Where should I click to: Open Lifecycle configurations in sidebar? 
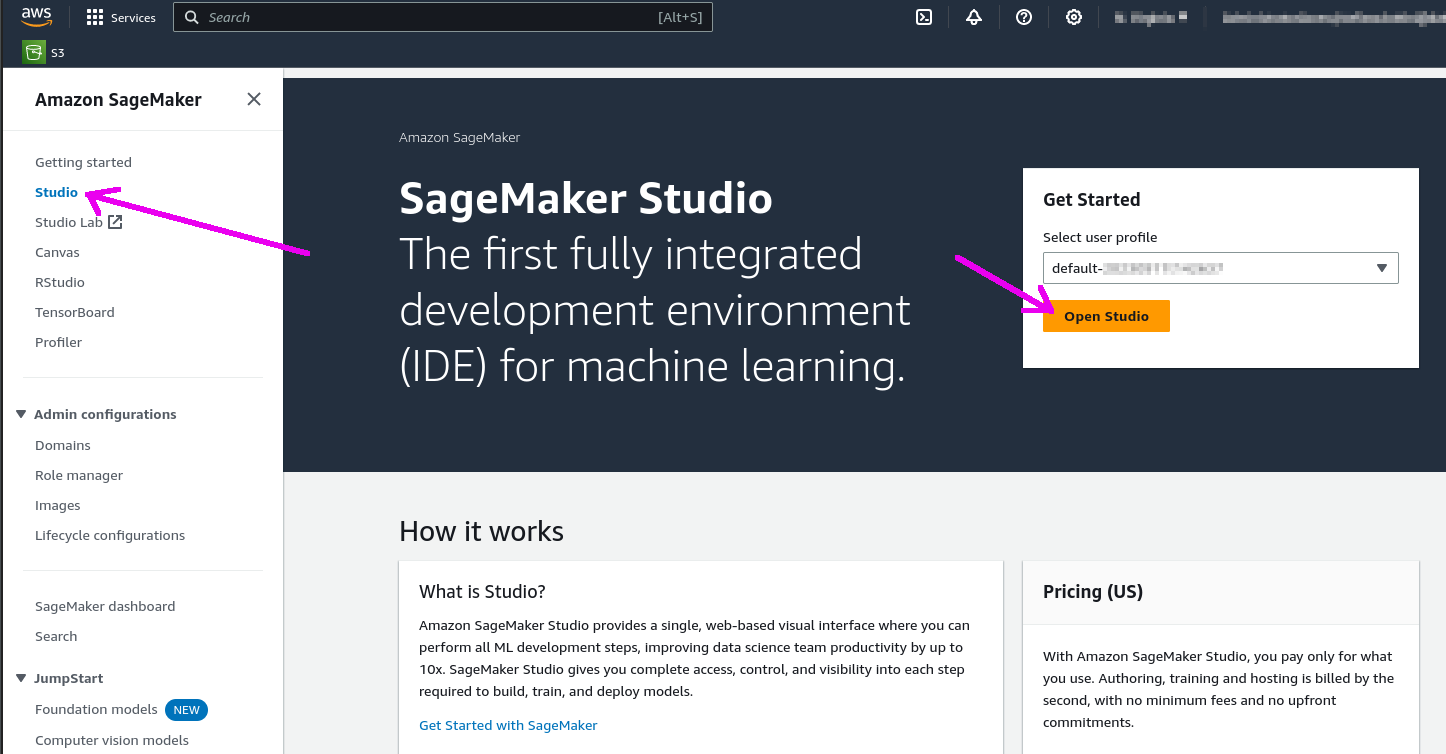tap(110, 535)
